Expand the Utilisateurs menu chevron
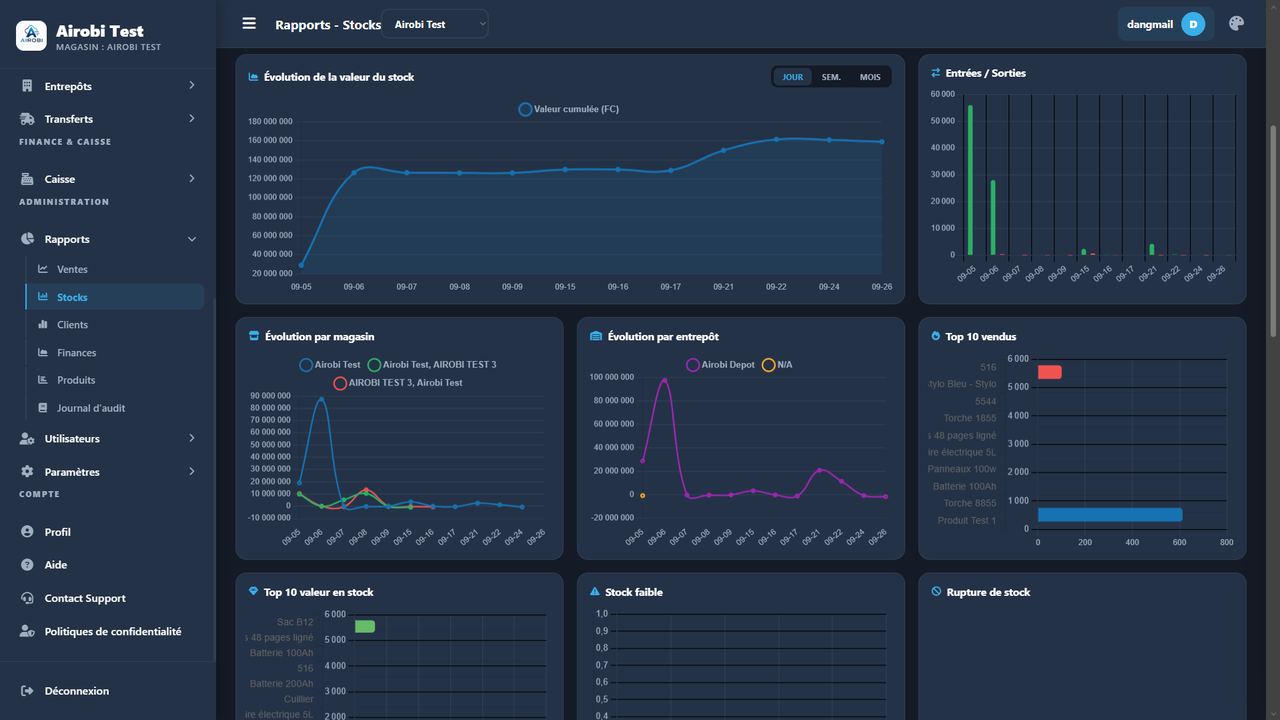 192,439
